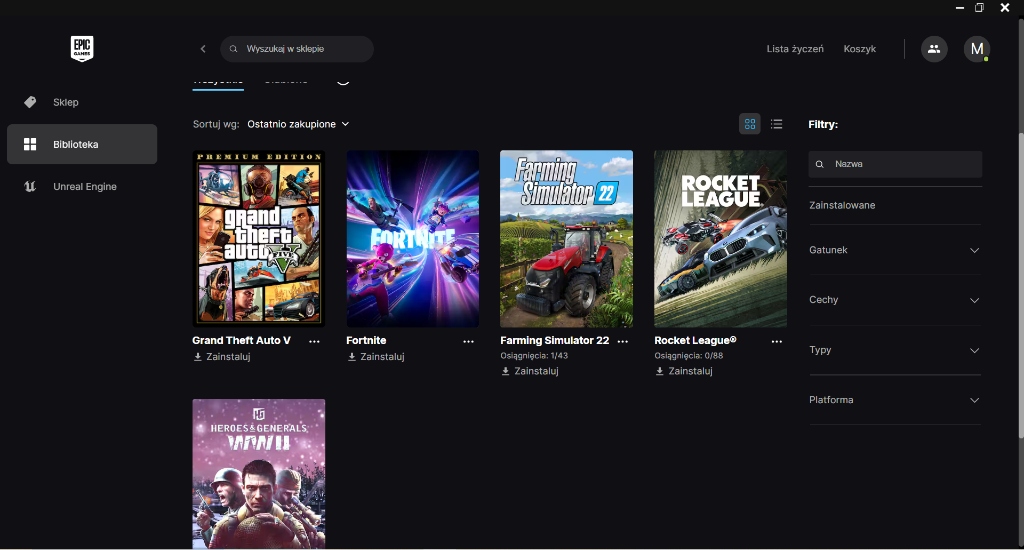Screen dimensions: 1024x550
Task: Open Rocket League cover art
Action: [720, 238]
